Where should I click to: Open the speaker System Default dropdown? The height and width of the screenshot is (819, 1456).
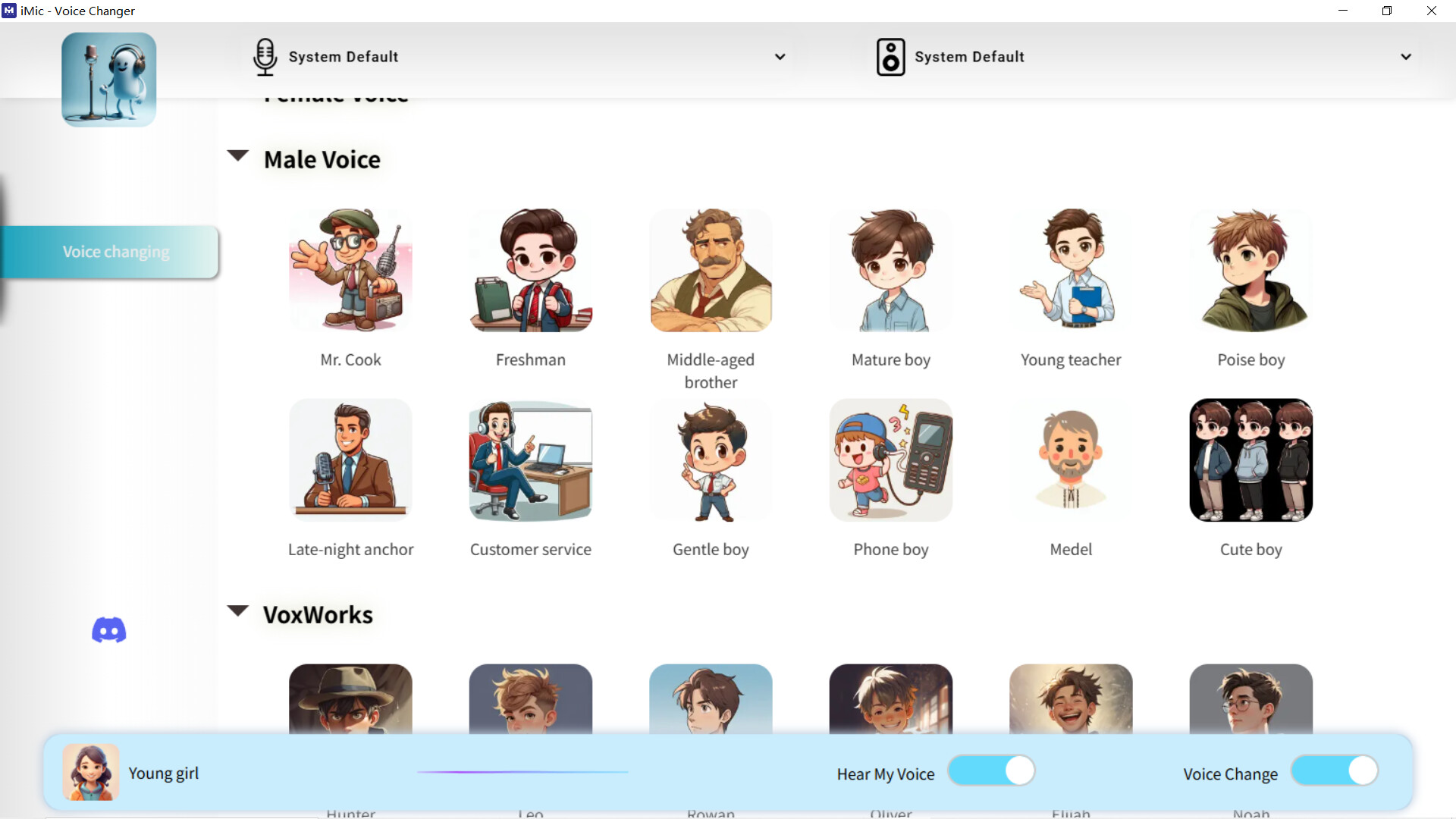tap(1145, 57)
